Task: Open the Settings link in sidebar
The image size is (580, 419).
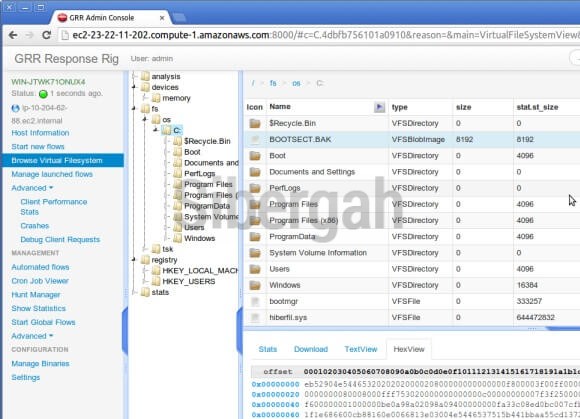Action: (26, 378)
